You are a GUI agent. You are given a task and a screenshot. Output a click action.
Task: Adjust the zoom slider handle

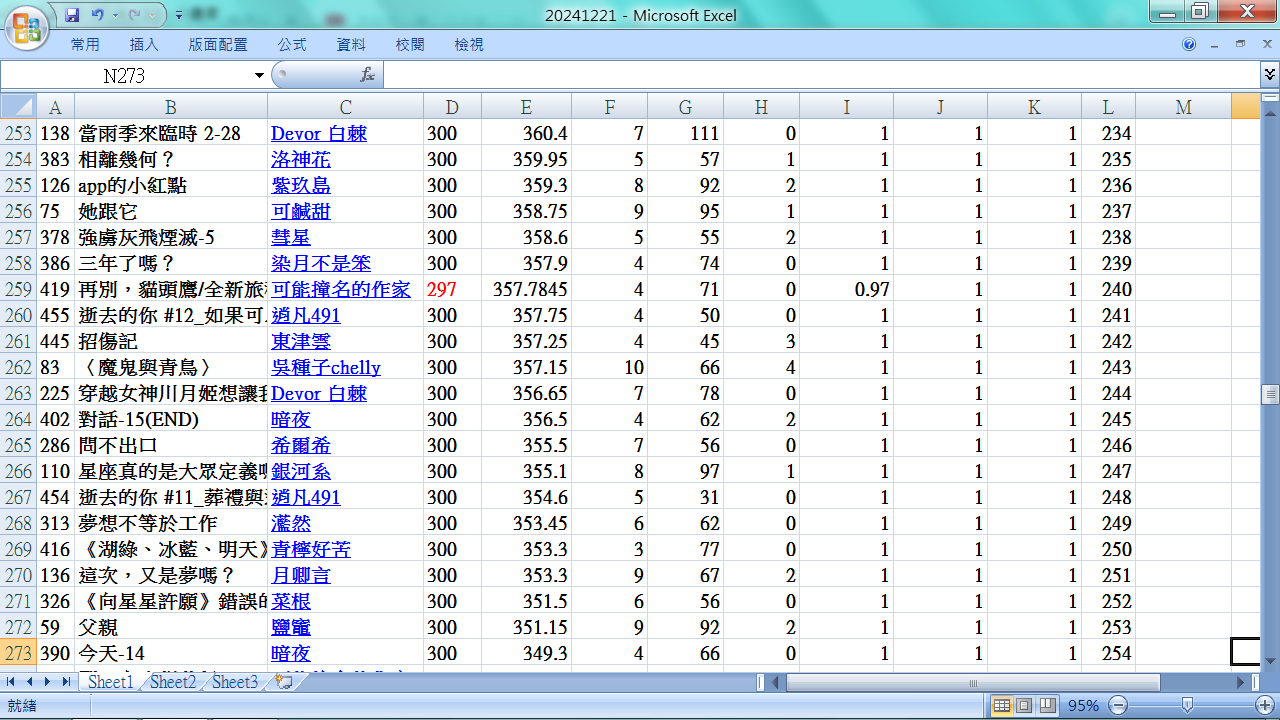(1187, 705)
